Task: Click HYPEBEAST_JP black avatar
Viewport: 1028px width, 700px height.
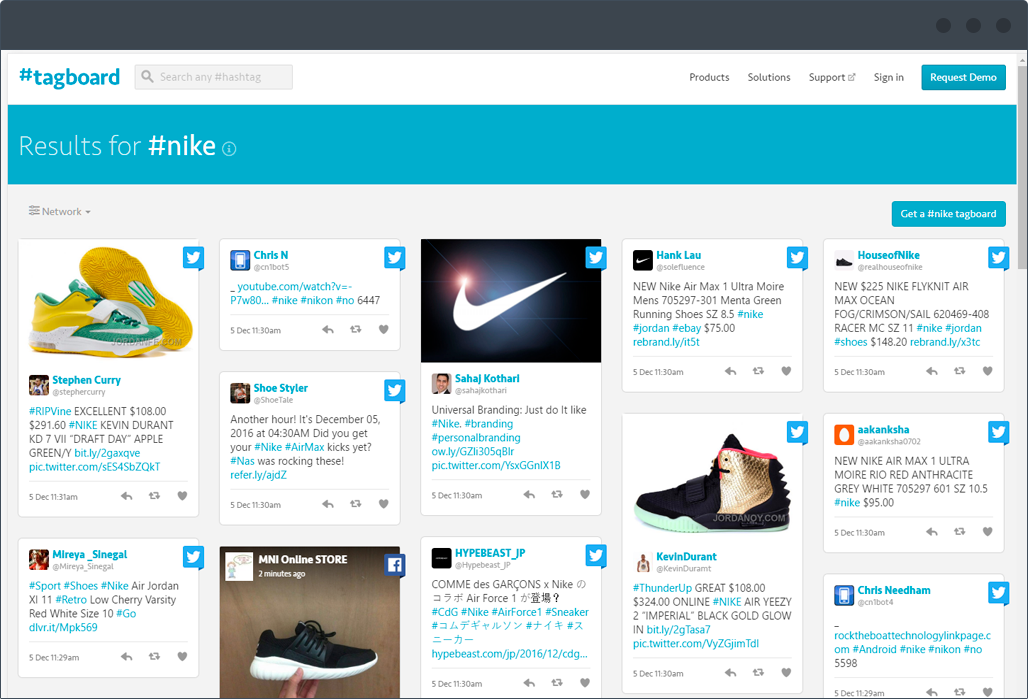Action: tap(441, 558)
